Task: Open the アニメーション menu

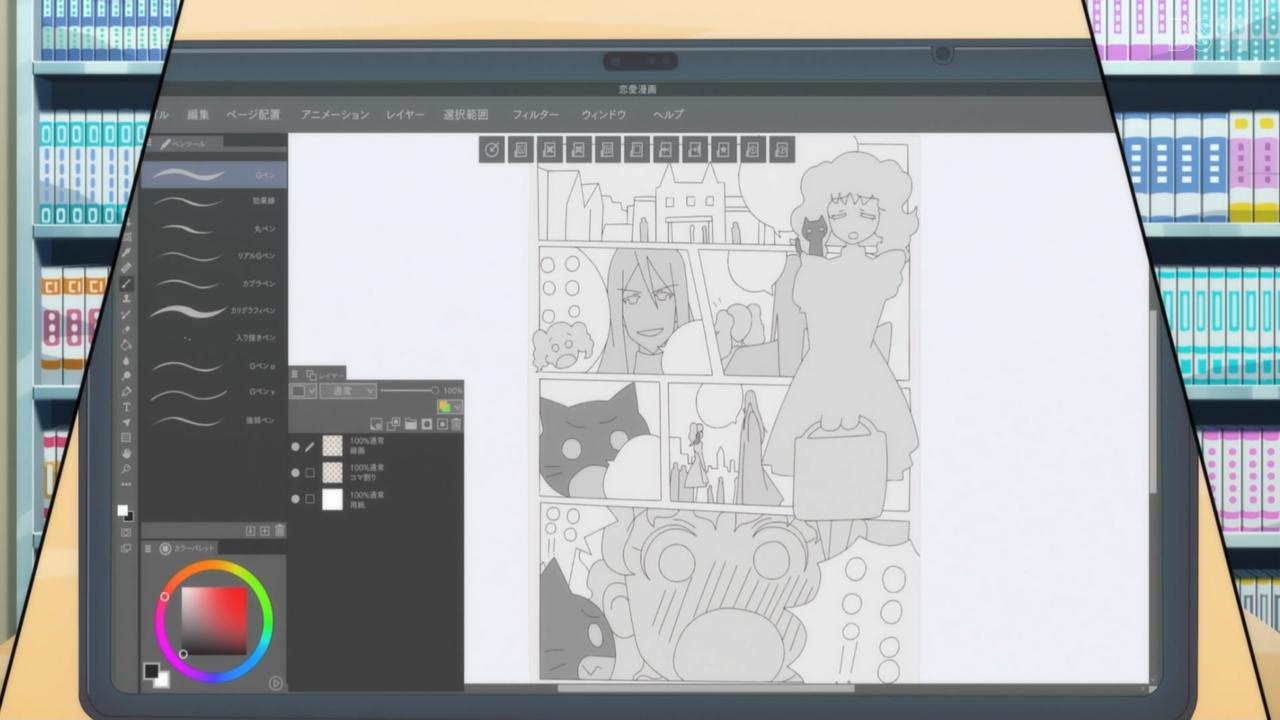Action: click(x=335, y=115)
